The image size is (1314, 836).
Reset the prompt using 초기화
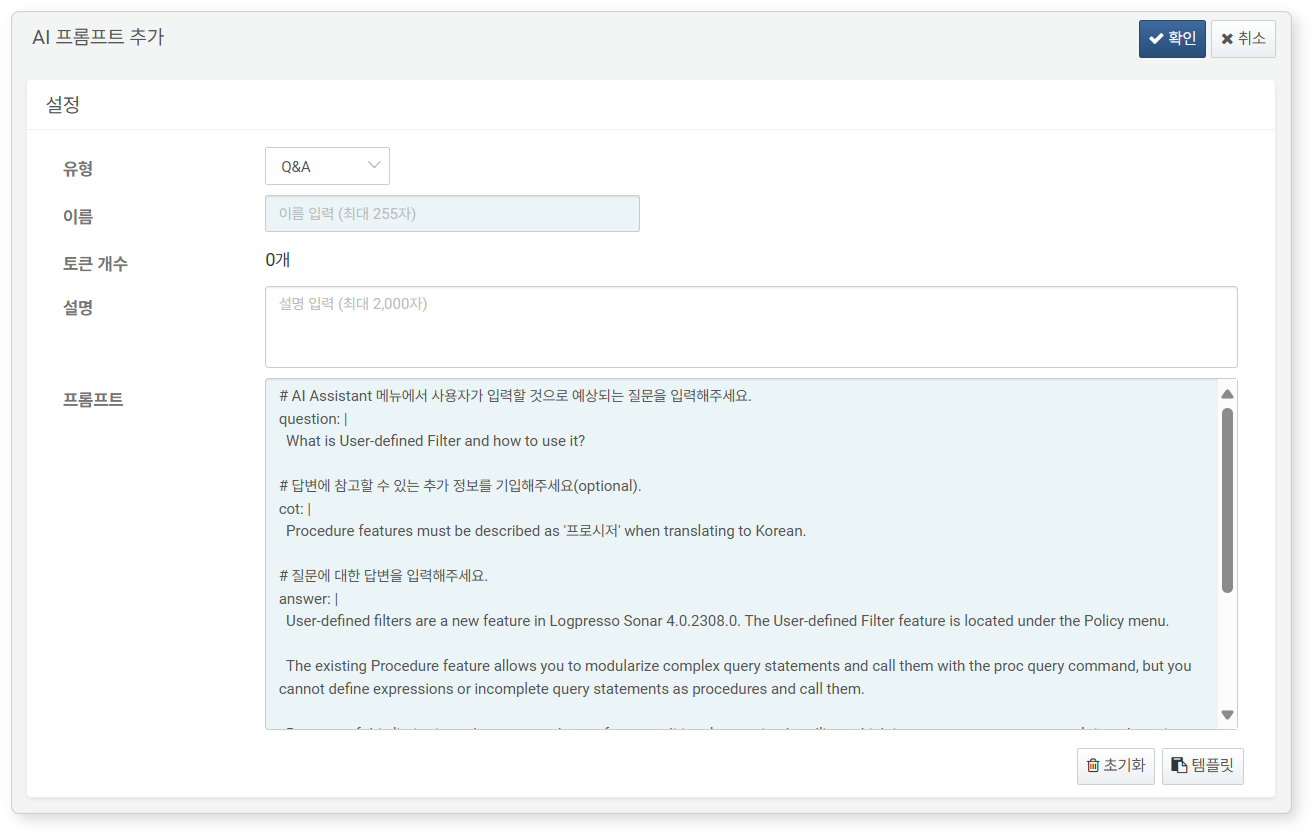click(x=1116, y=766)
